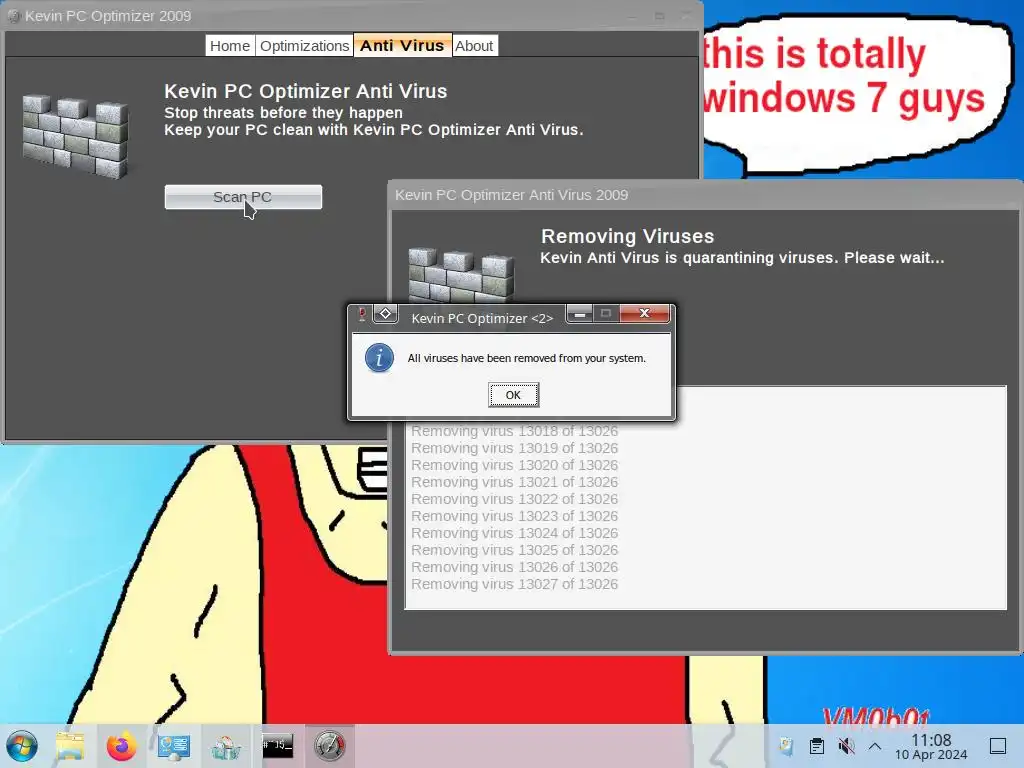The height and width of the screenshot is (768, 1024).
Task: Click the 11:08 clock in the taskbar
Action: 931,740
